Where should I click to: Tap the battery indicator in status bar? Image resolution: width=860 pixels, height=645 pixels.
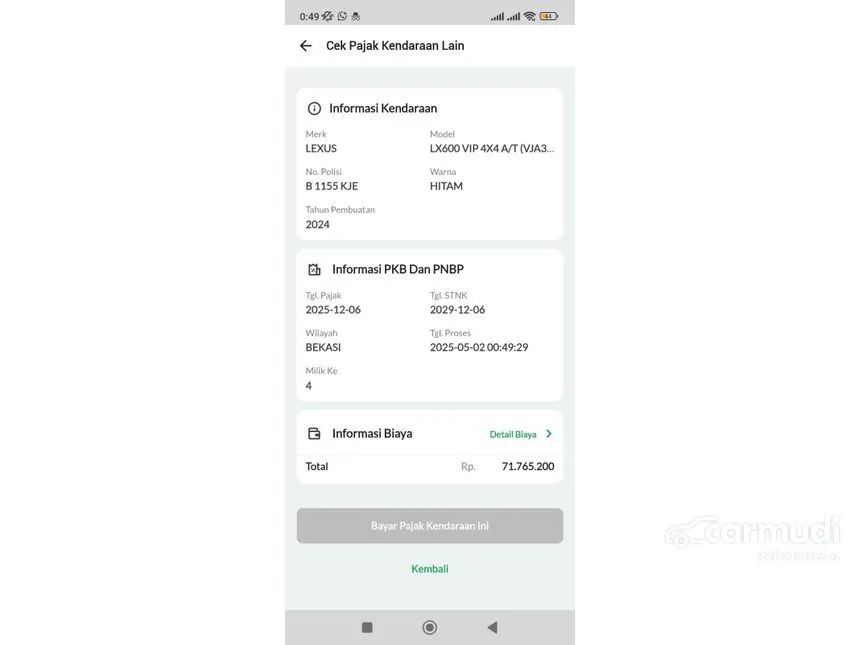(548, 16)
